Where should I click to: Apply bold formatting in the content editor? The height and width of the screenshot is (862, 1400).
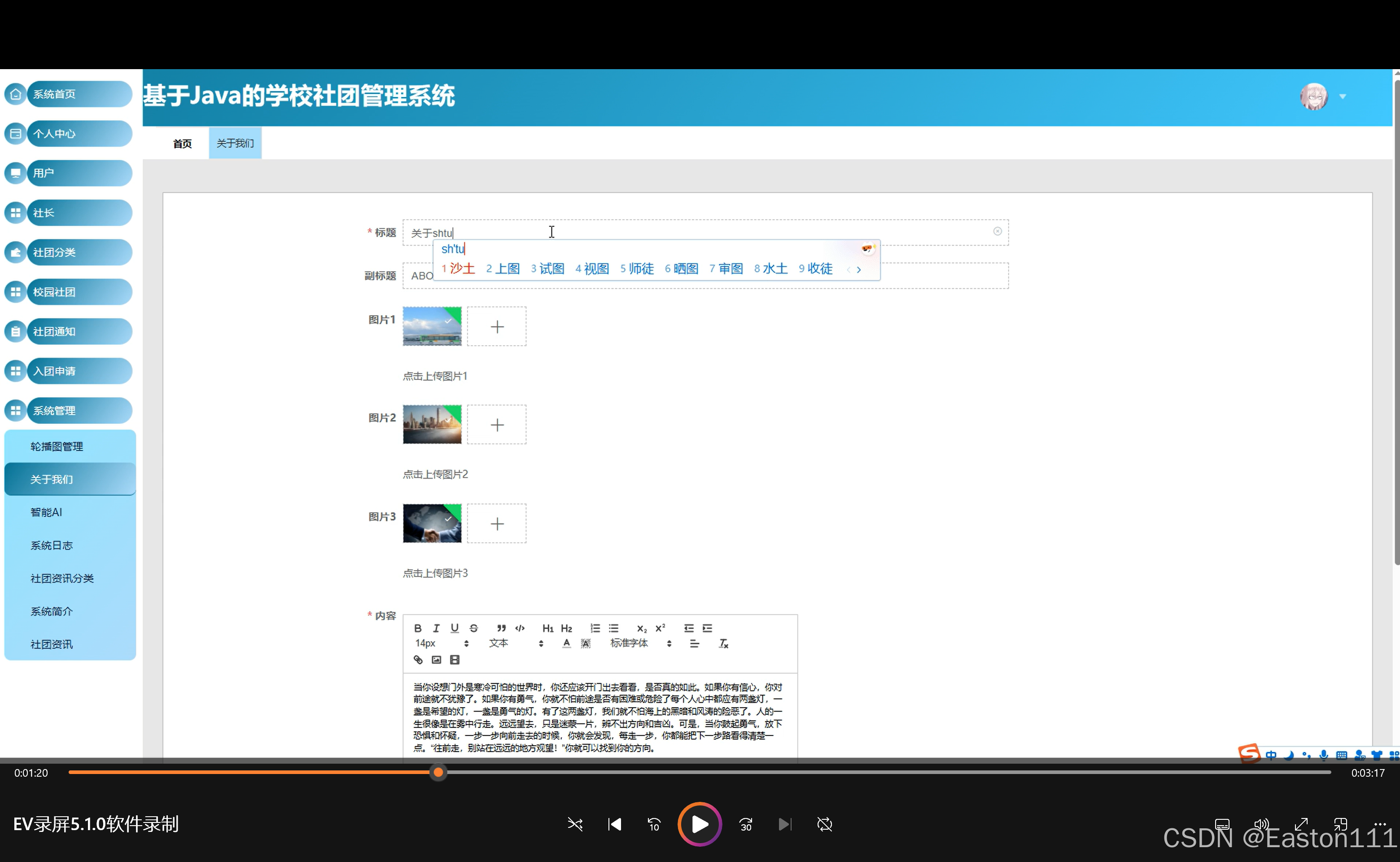tap(418, 628)
